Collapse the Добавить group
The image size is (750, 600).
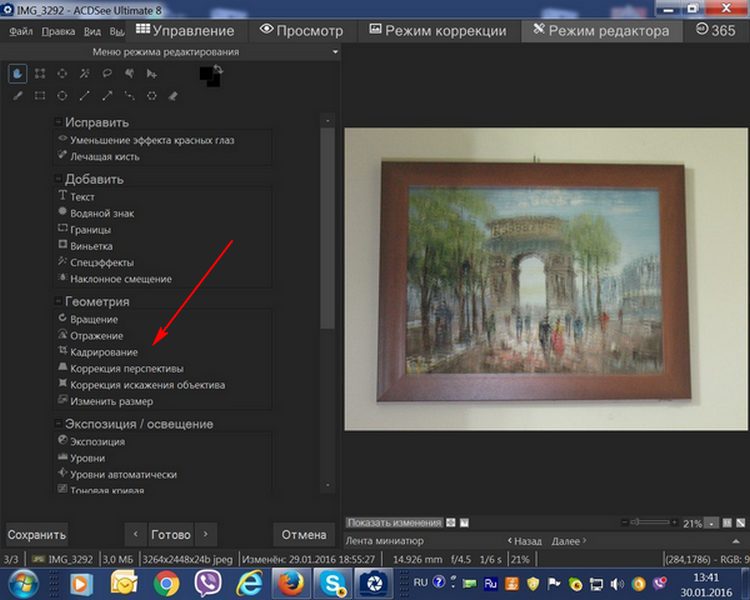[x=58, y=179]
